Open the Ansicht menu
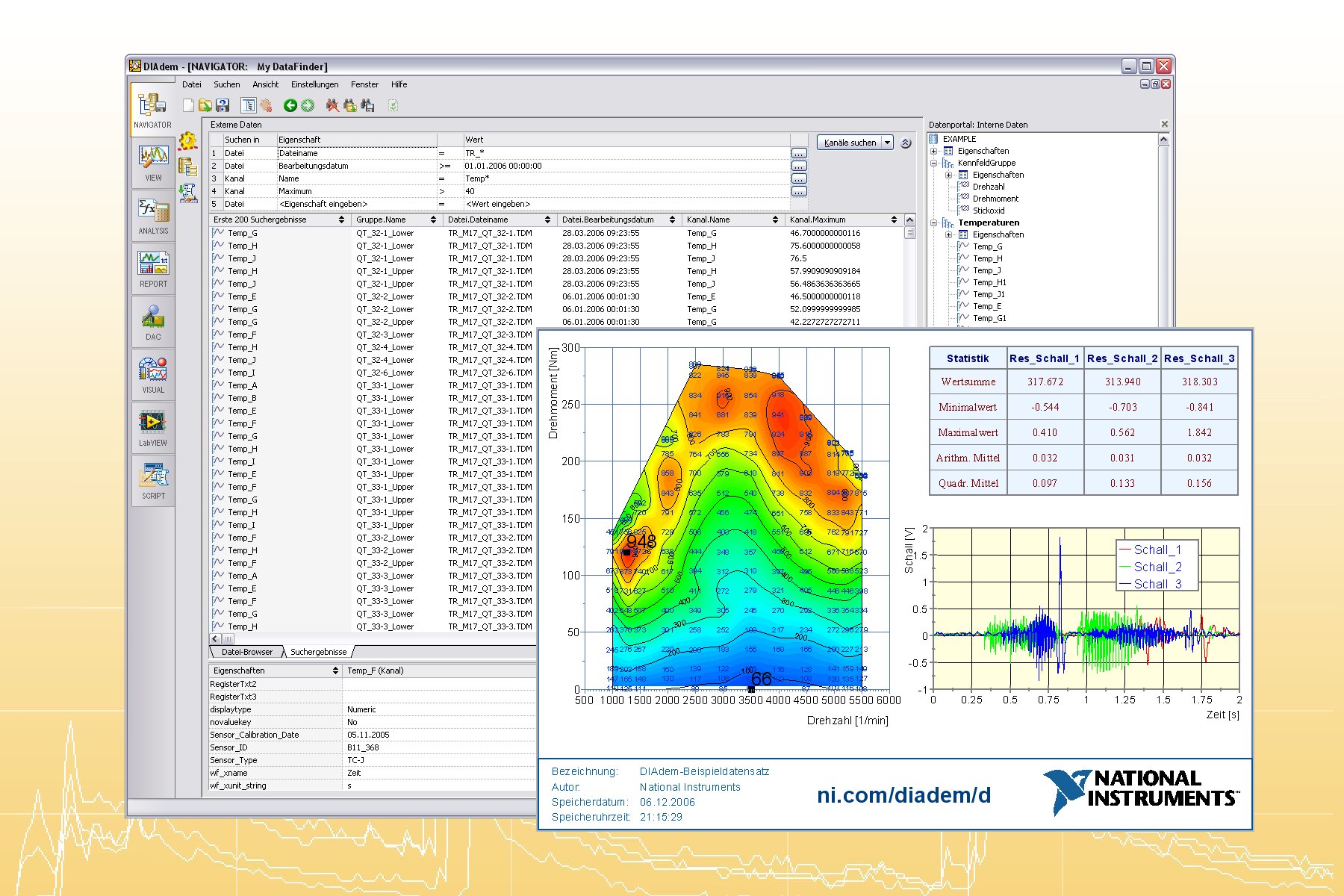 (266, 84)
